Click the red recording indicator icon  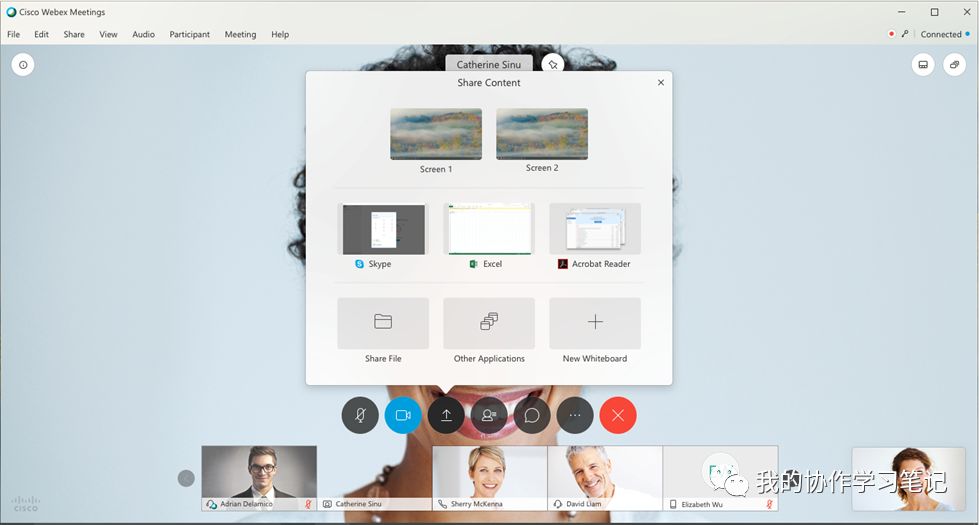click(x=891, y=34)
